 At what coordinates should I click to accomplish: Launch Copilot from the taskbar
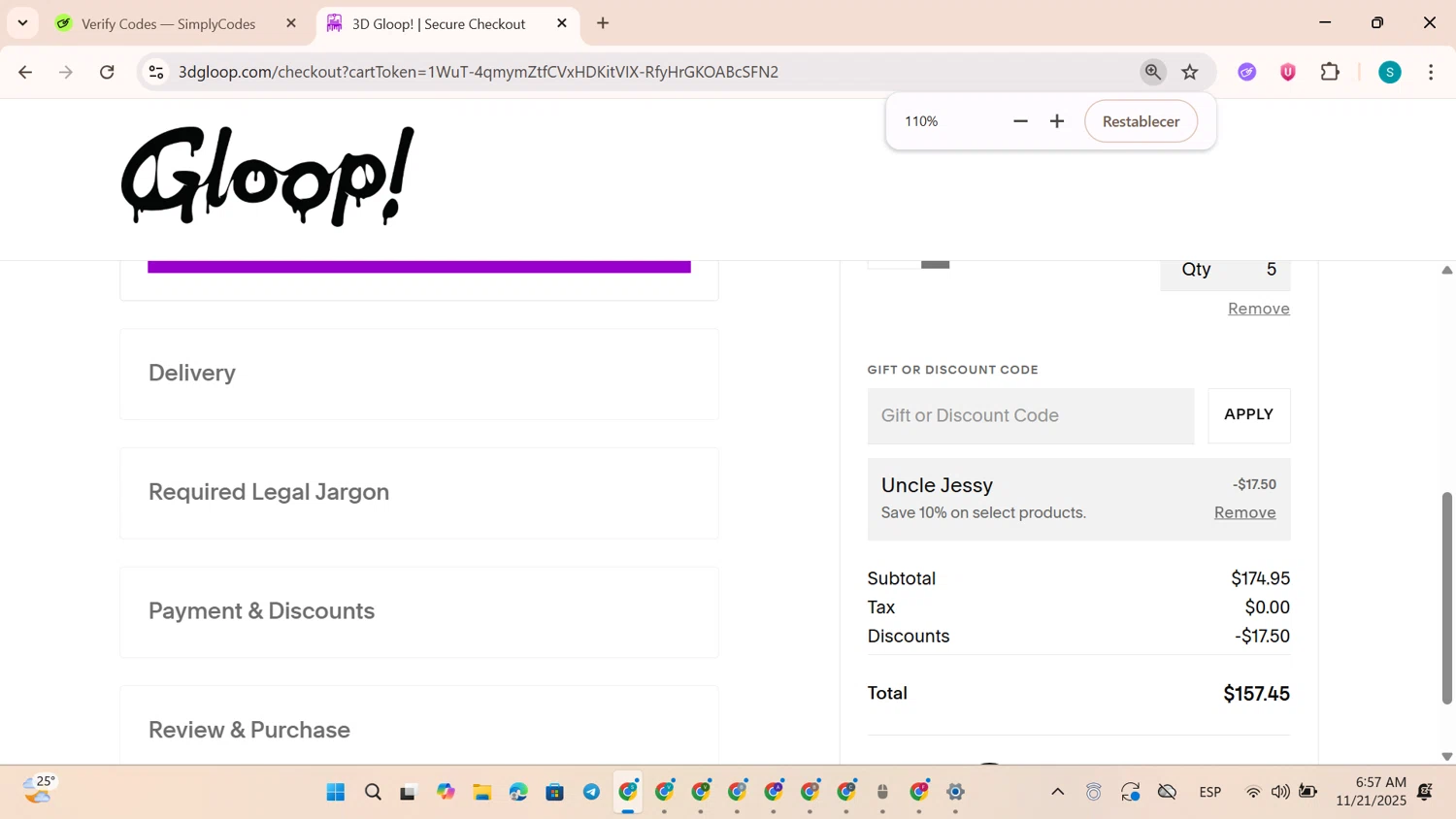coord(446,792)
